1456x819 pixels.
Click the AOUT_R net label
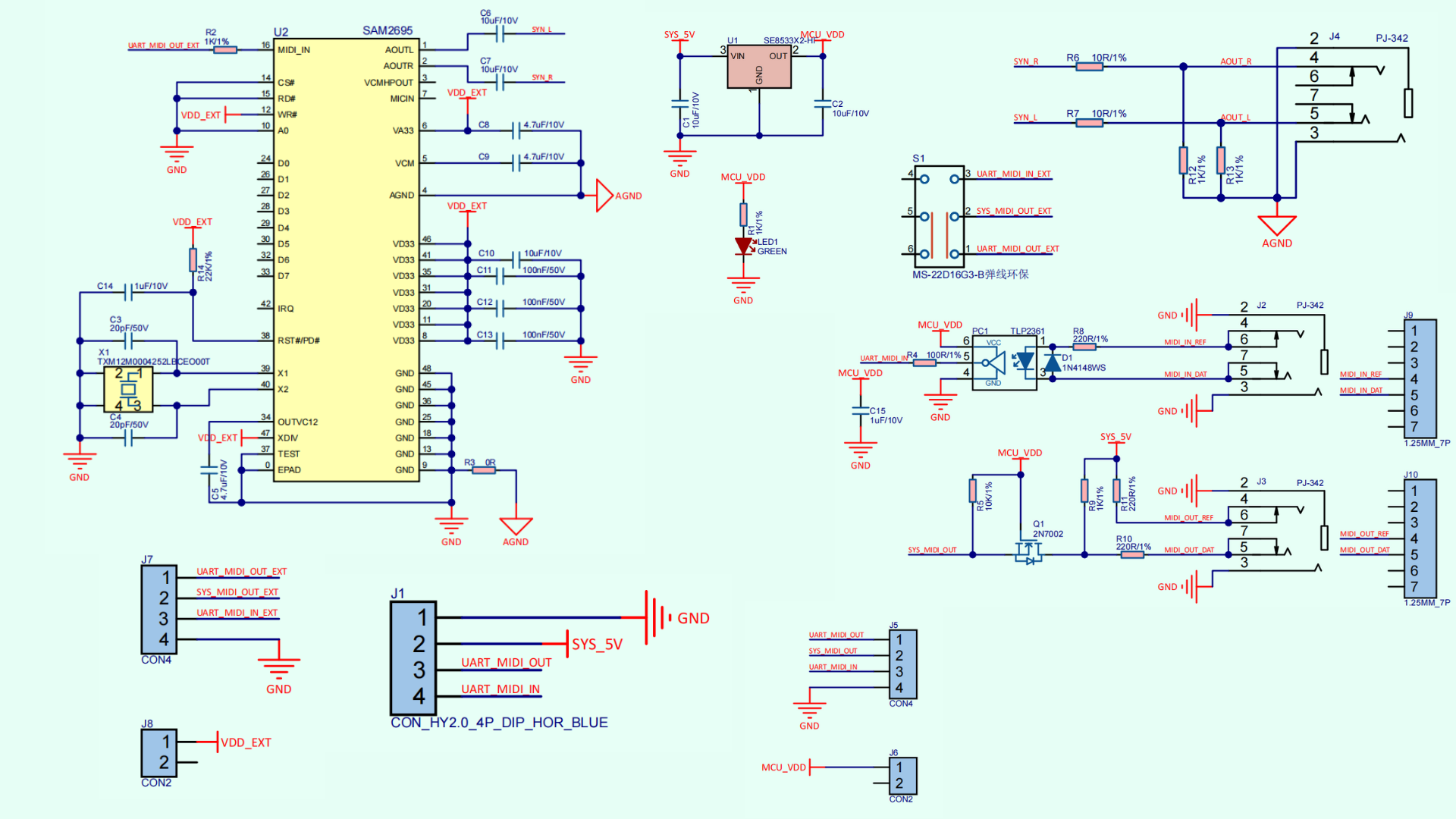(x=1236, y=61)
